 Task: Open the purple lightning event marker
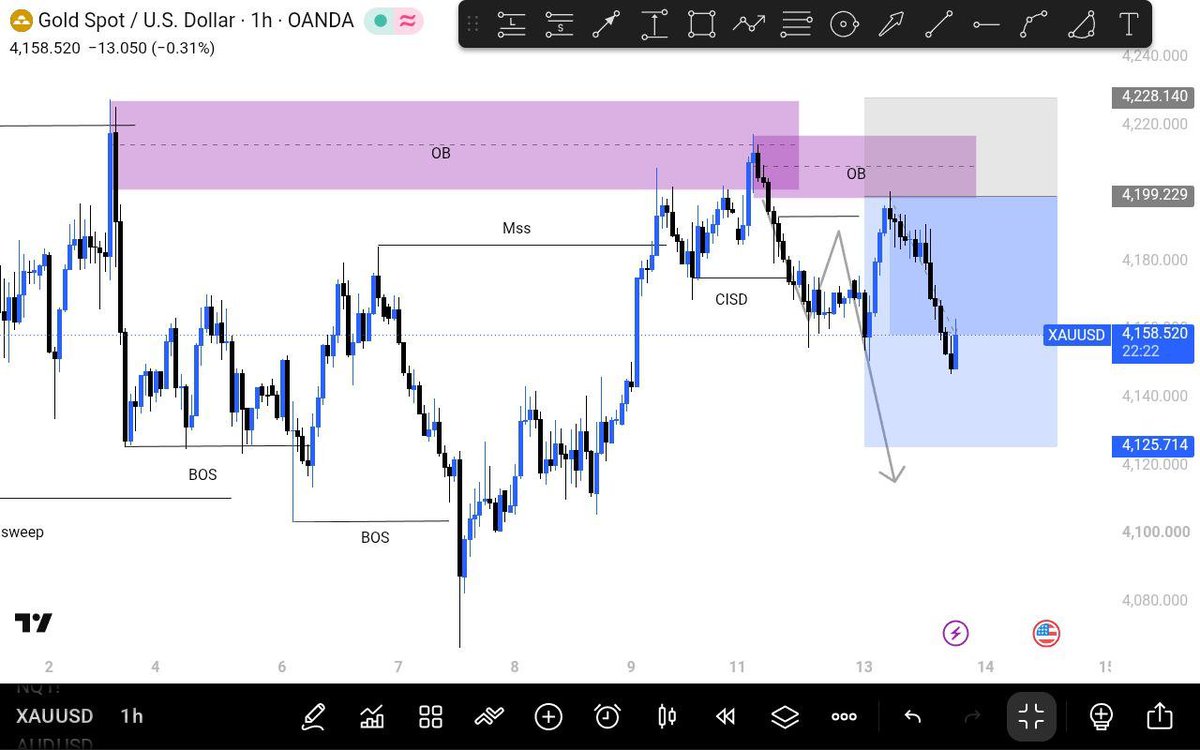click(x=956, y=632)
